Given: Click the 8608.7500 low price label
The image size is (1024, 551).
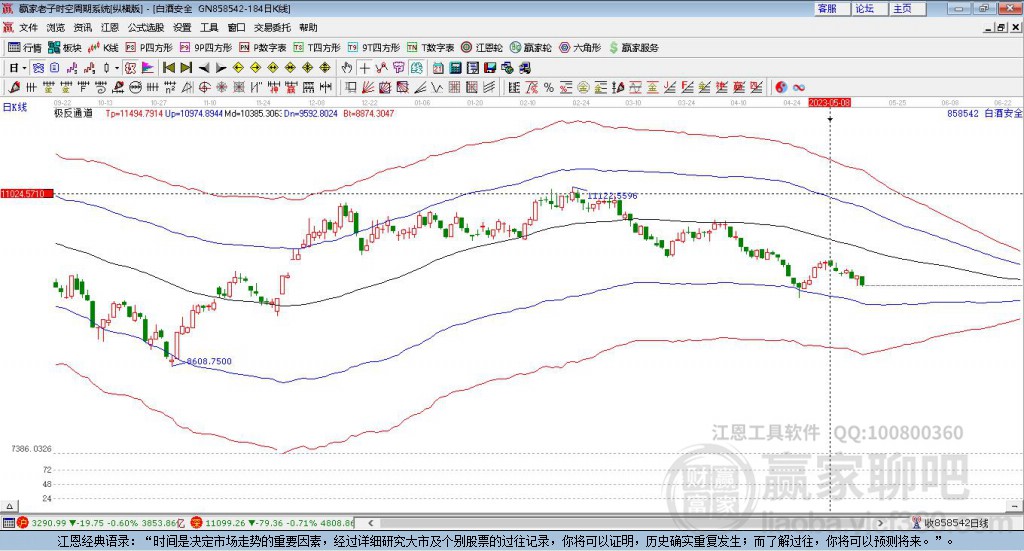Looking at the screenshot, I should pyautogui.click(x=209, y=361).
